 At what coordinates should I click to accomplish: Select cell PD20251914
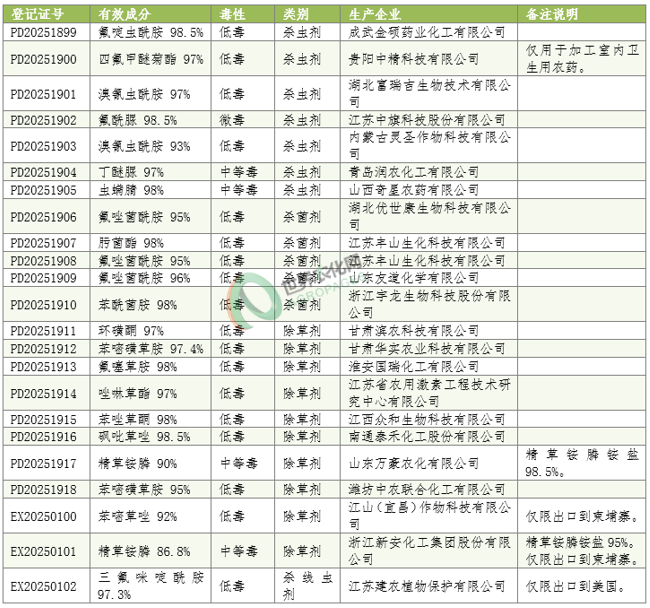[x=44, y=393]
